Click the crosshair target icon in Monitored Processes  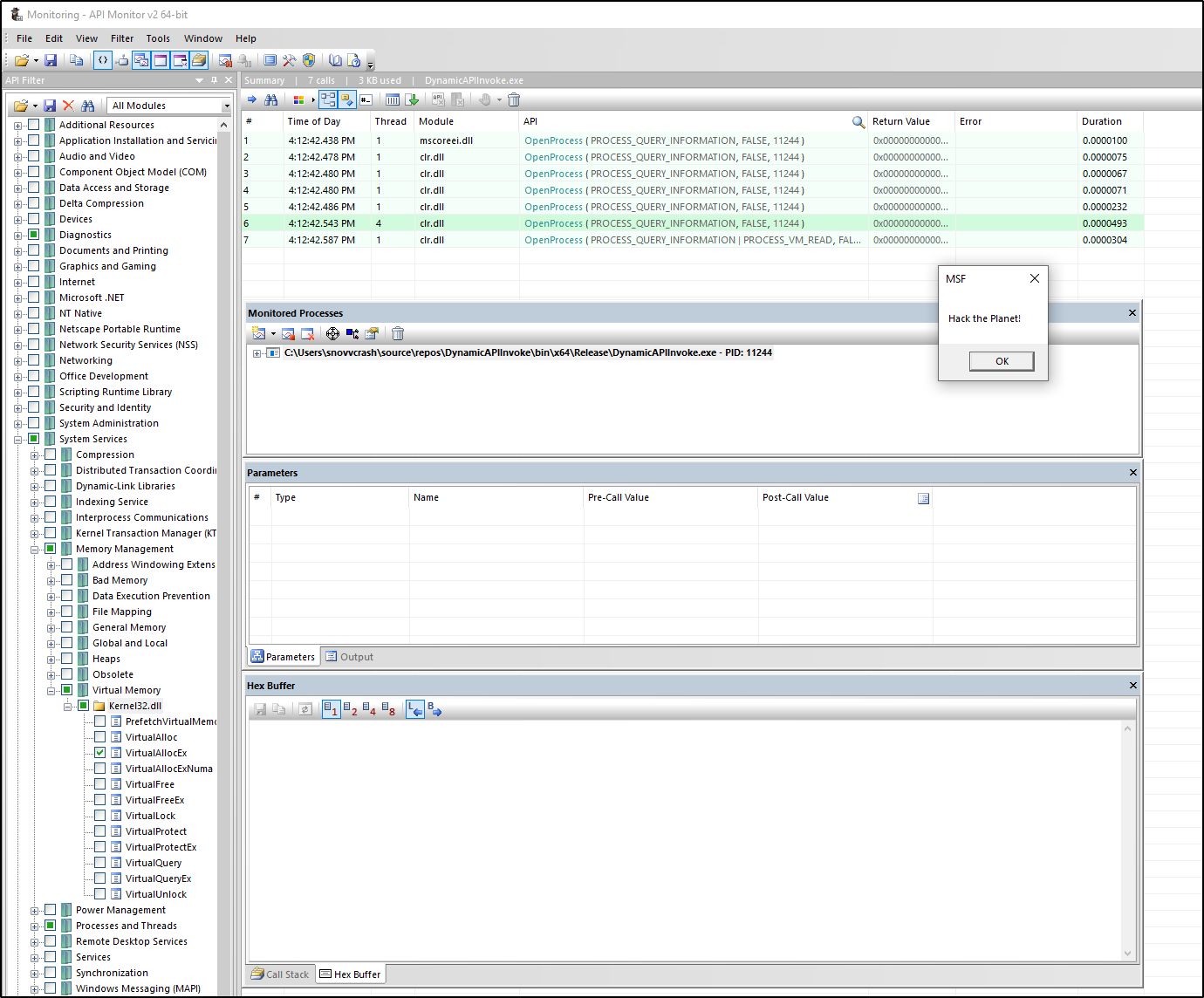[332, 333]
